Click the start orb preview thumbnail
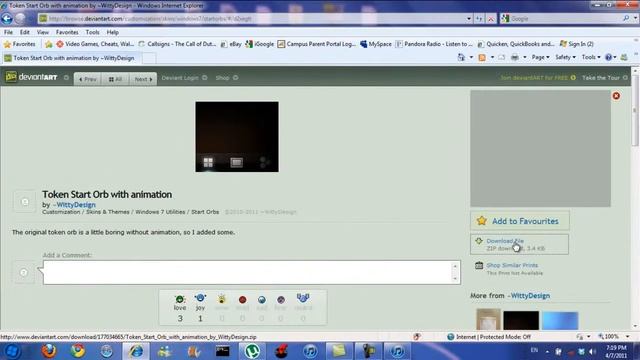This screenshot has width=640, height=360. [x=237, y=137]
